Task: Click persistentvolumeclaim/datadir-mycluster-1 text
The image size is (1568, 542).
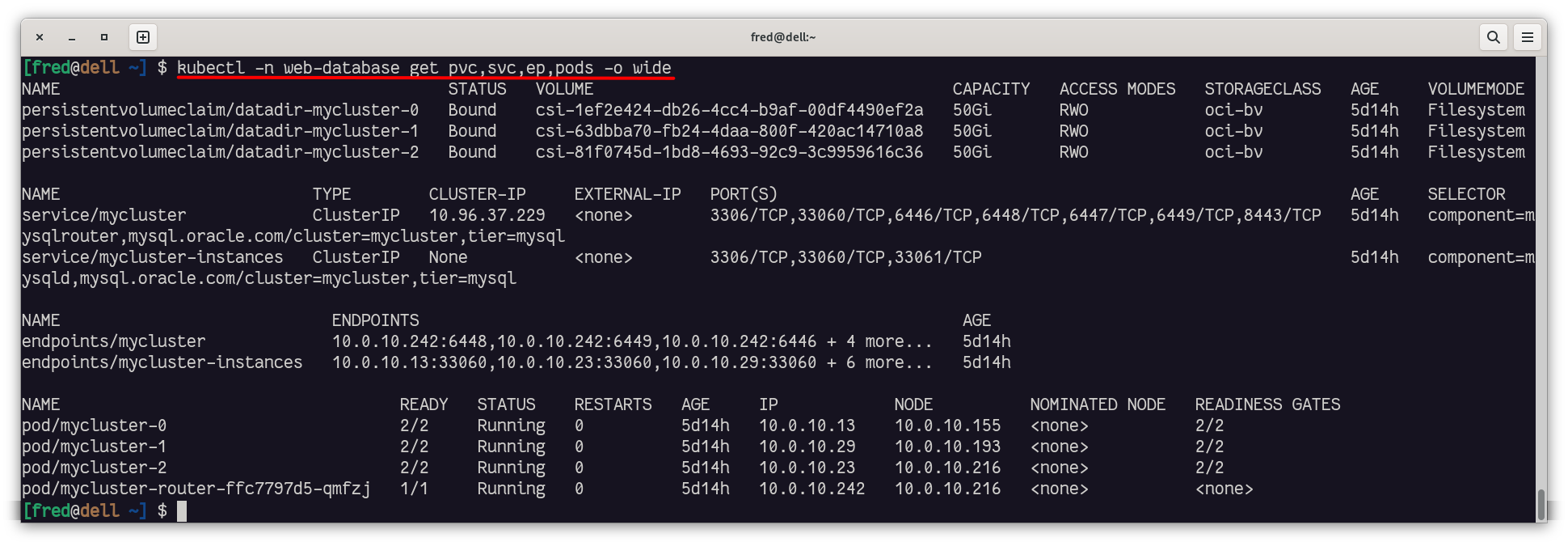Action: [220, 131]
